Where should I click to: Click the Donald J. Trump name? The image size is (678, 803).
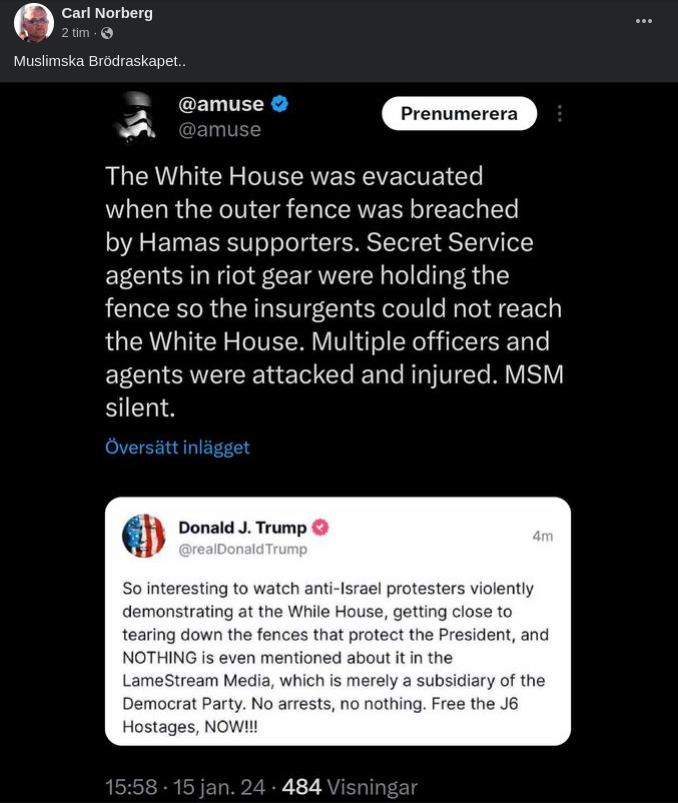(242, 527)
